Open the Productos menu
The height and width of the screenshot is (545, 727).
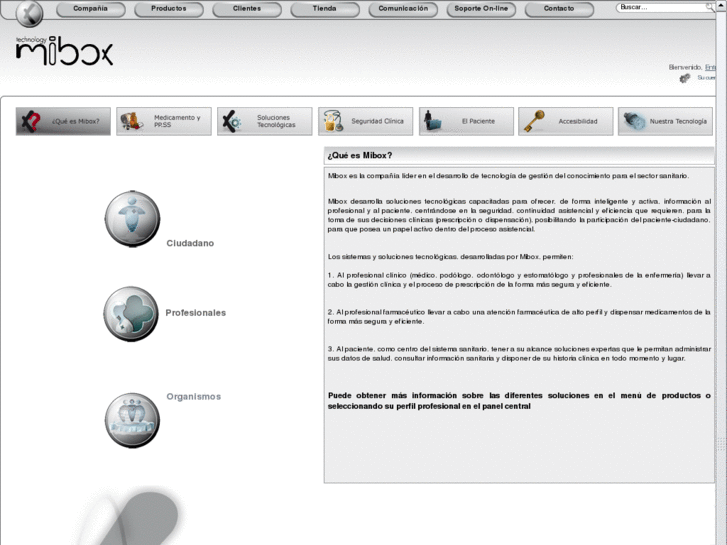(169, 9)
